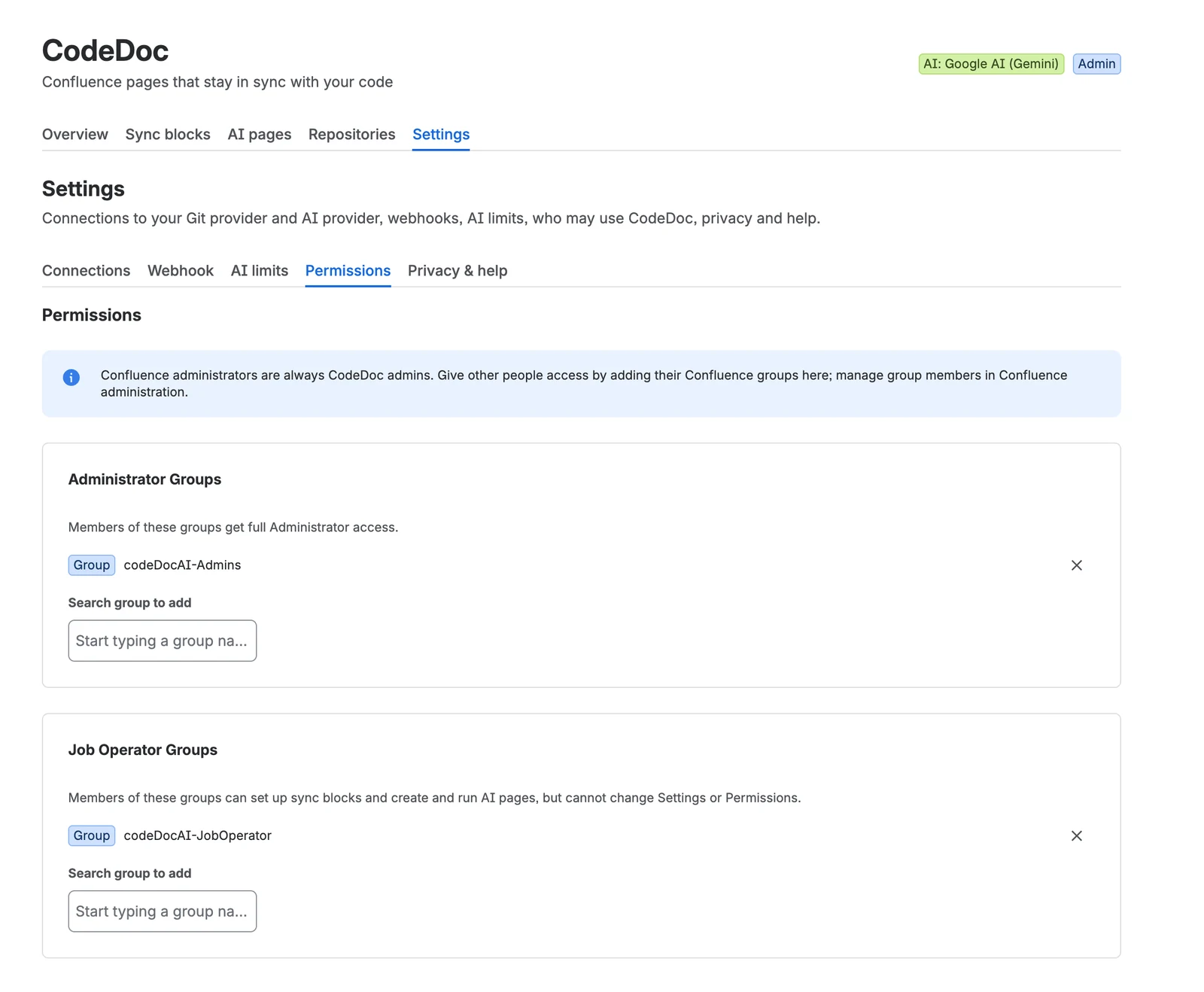Remove the codeDocAI-JobOperator group

tap(1076, 835)
